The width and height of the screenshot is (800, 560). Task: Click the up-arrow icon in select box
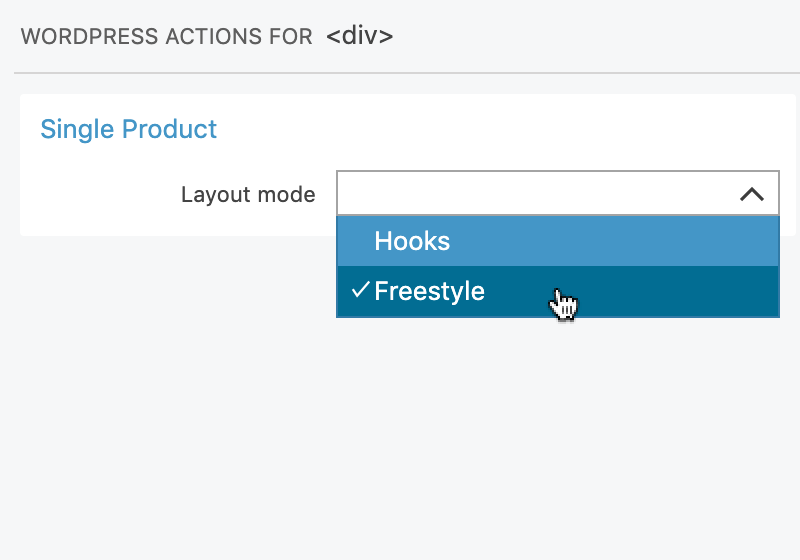point(752,194)
